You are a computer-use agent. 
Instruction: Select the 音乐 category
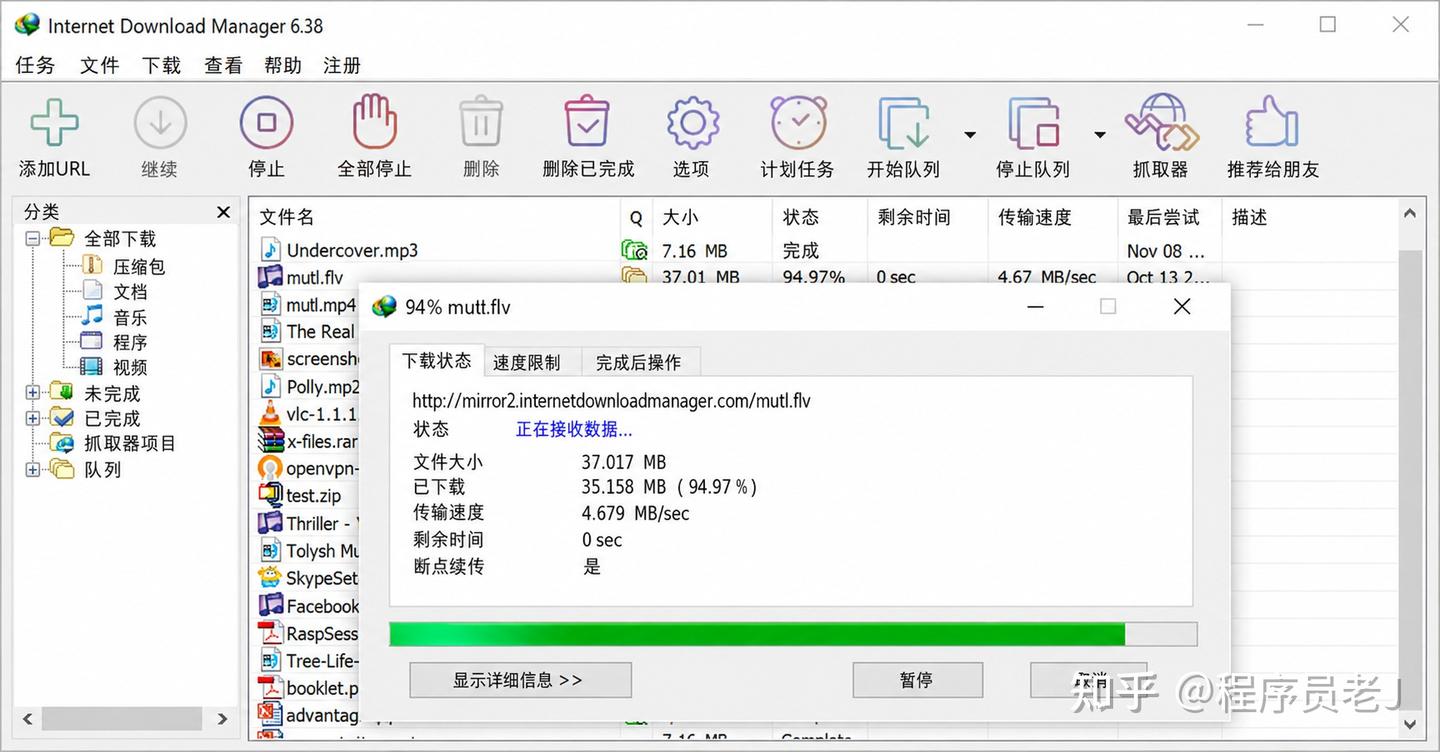coord(115,317)
